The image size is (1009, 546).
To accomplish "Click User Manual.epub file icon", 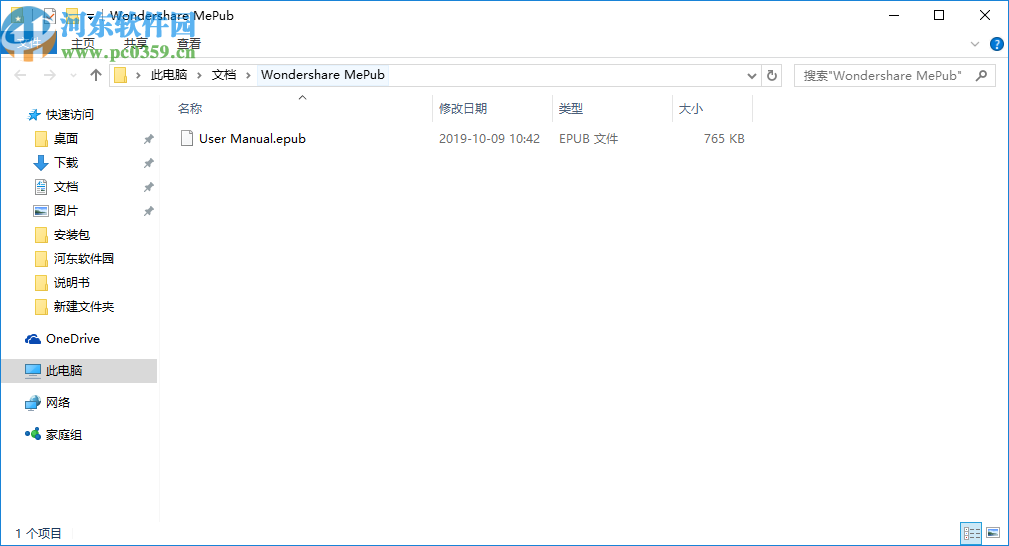I will click(187, 138).
